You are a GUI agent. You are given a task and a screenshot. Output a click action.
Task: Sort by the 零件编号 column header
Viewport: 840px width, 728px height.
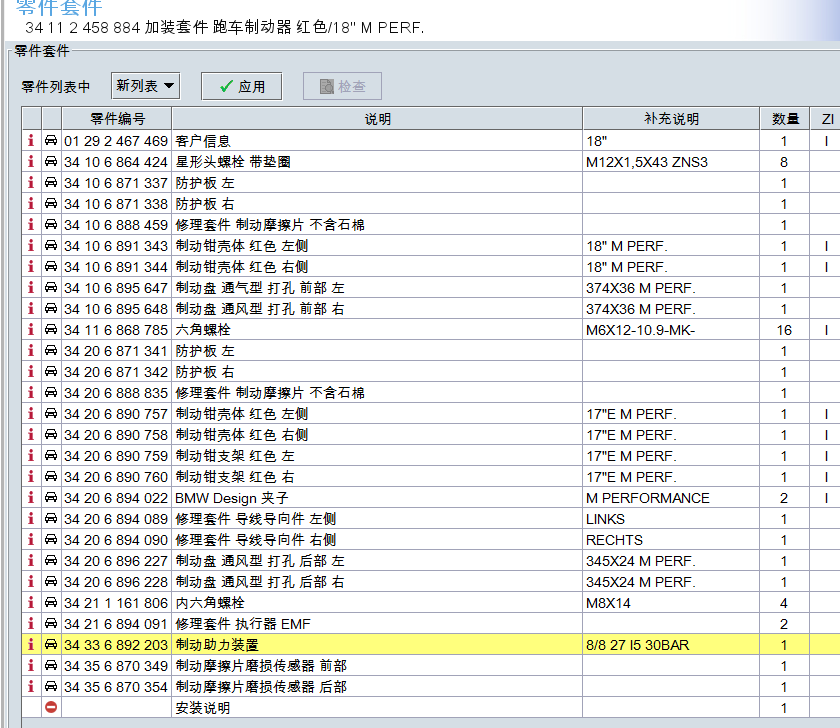[x=117, y=119]
